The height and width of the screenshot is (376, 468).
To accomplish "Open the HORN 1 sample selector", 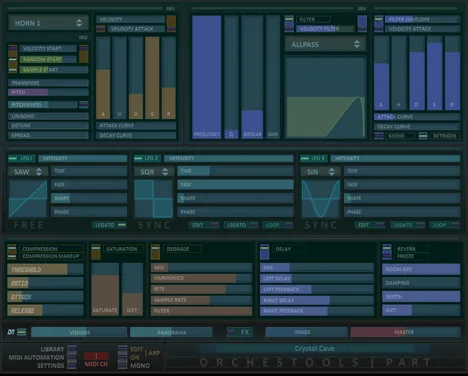I will [x=49, y=23].
